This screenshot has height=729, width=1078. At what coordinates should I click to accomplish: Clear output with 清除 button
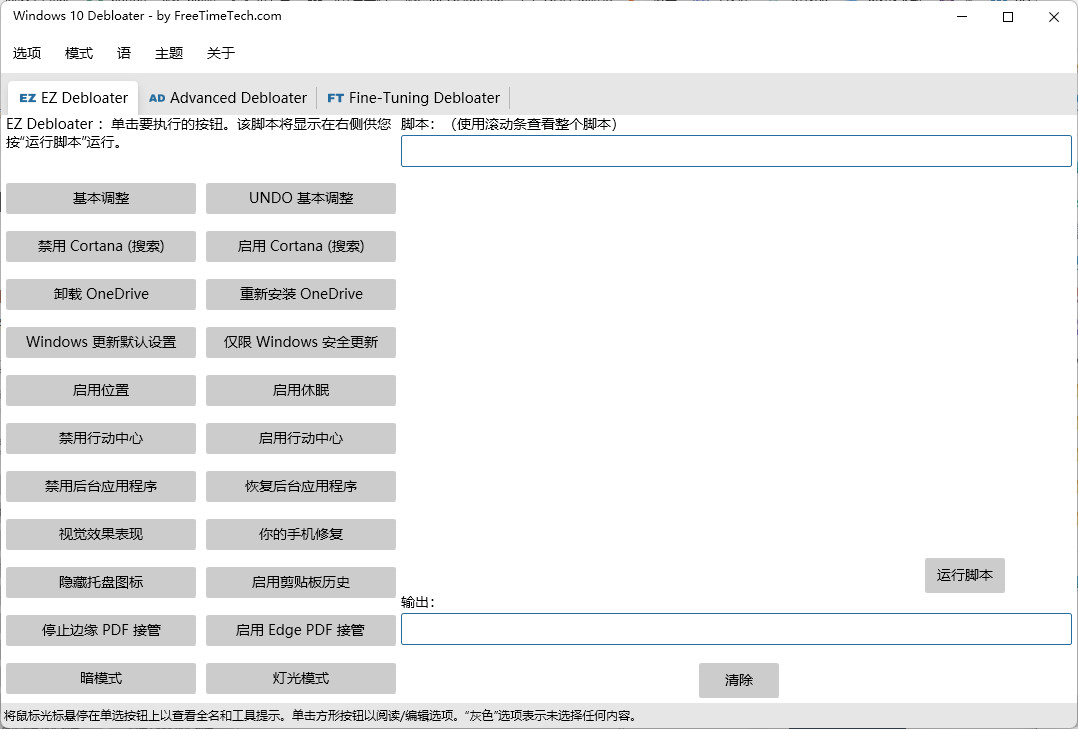point(739,680)
